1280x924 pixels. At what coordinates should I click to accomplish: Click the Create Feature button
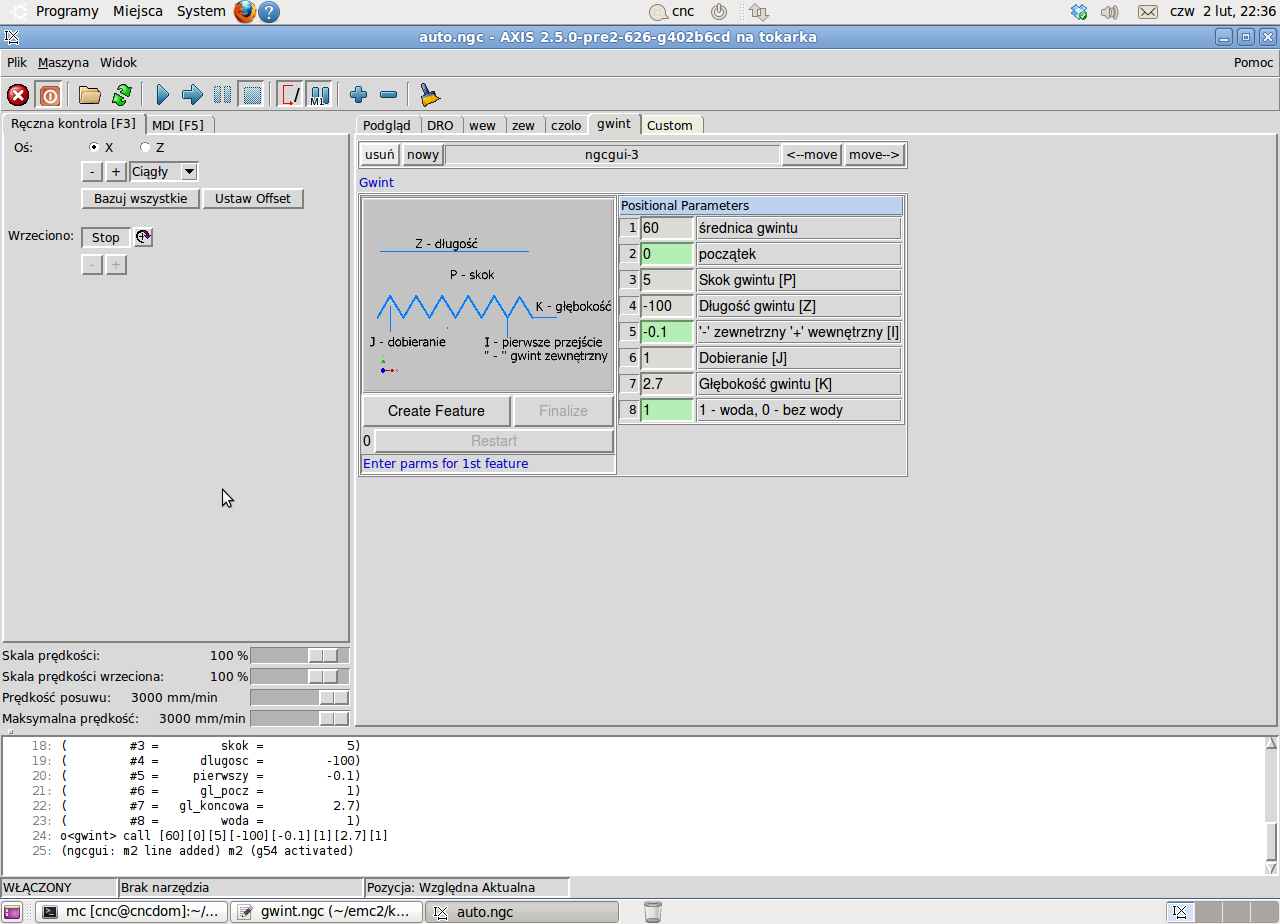tap(436, 411)
